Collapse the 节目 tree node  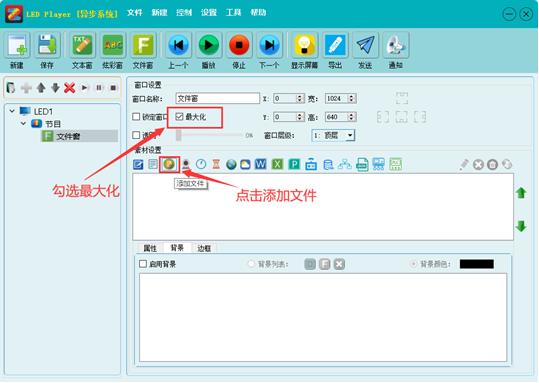pyautogui.click(x=23, y=123)
